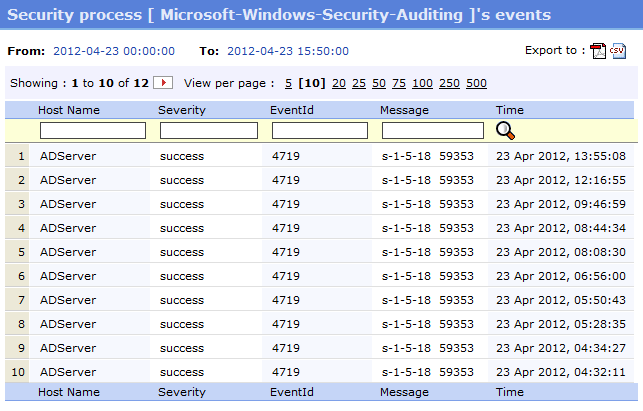Click the To date 2012-04-23 15:50:00
The width and height of the screenshot is (643, 411).
click(x=288, y=51)
